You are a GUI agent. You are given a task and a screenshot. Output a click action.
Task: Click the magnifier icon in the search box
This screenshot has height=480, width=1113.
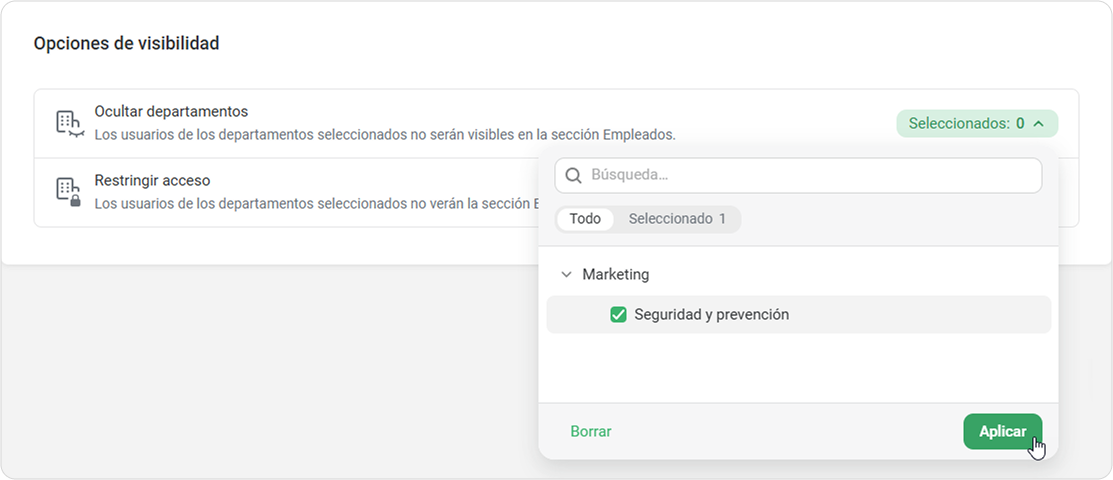[x=574, y=175]
